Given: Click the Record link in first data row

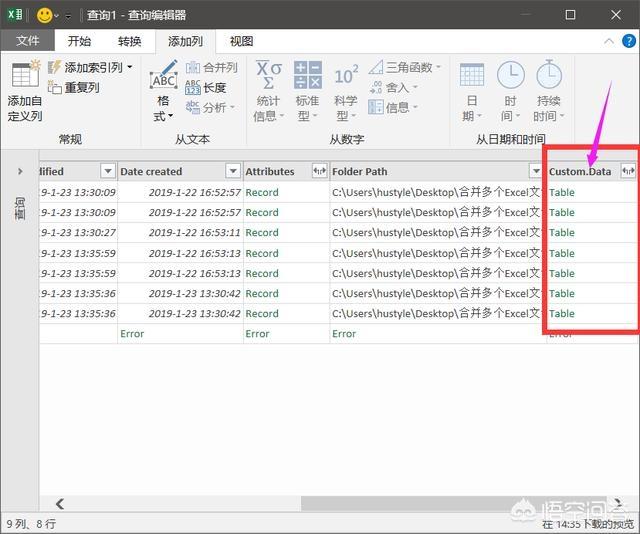Looking at the screenshot, I should (262, 192).
